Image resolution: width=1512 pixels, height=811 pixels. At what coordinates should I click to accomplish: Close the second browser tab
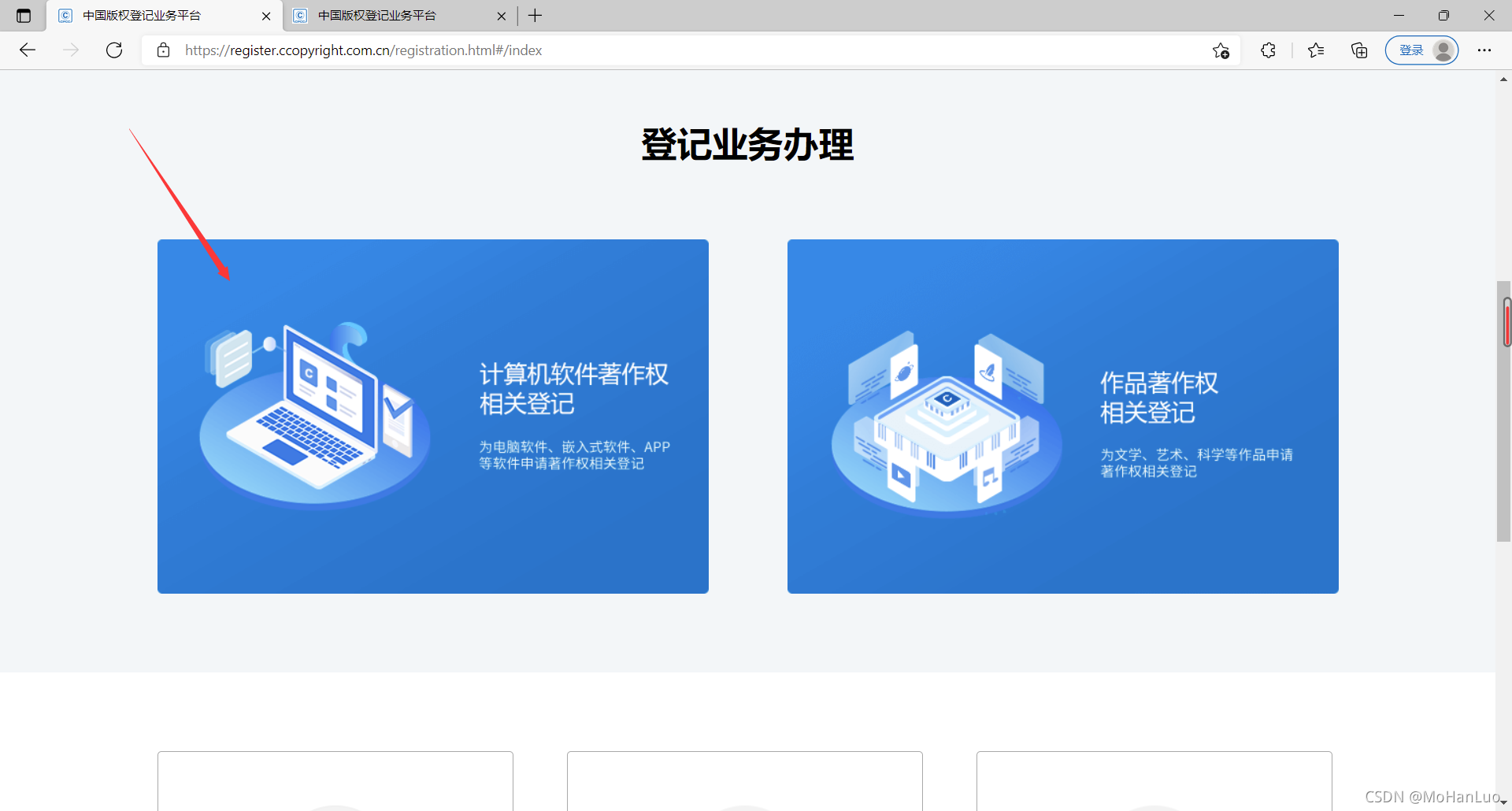pos(502,16)
